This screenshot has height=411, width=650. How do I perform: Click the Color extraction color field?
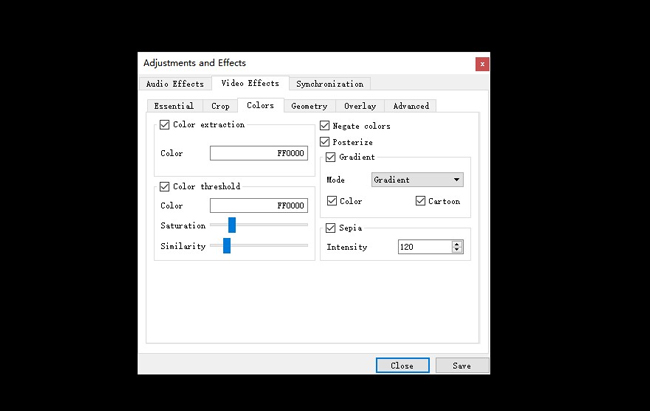click(x=259, y=153)
